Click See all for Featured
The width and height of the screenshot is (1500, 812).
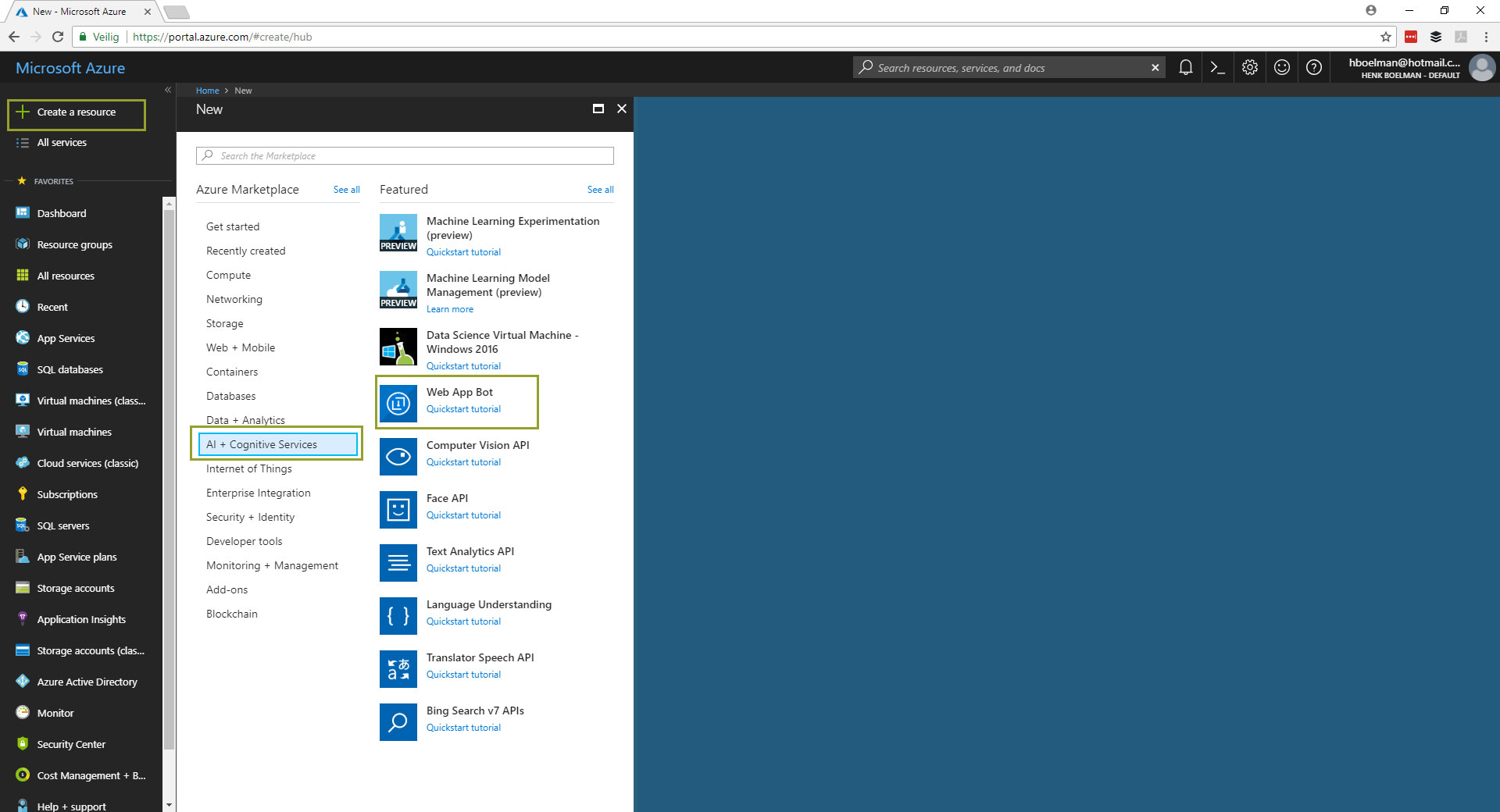tap(600, 190)
